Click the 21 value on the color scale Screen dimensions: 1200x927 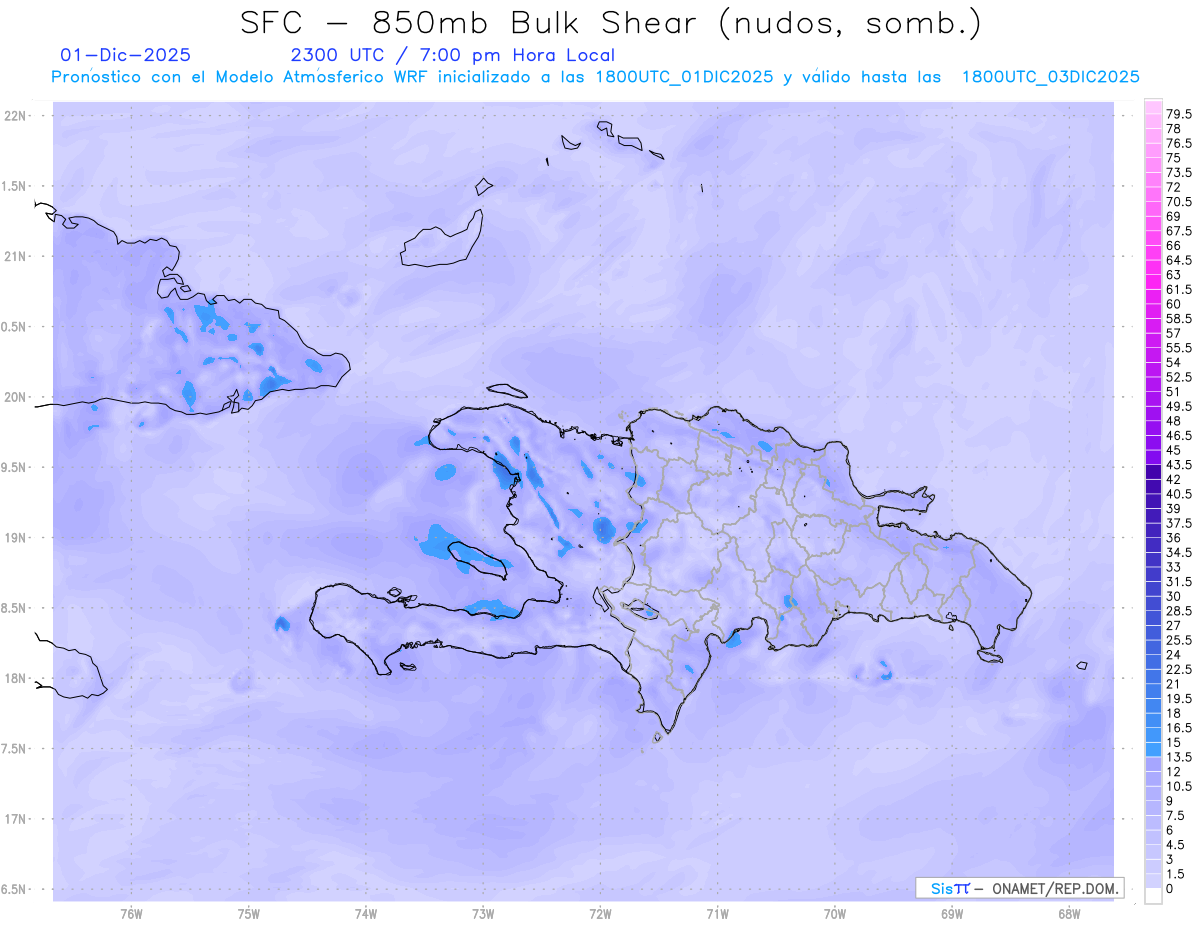tap(1174, 684)
